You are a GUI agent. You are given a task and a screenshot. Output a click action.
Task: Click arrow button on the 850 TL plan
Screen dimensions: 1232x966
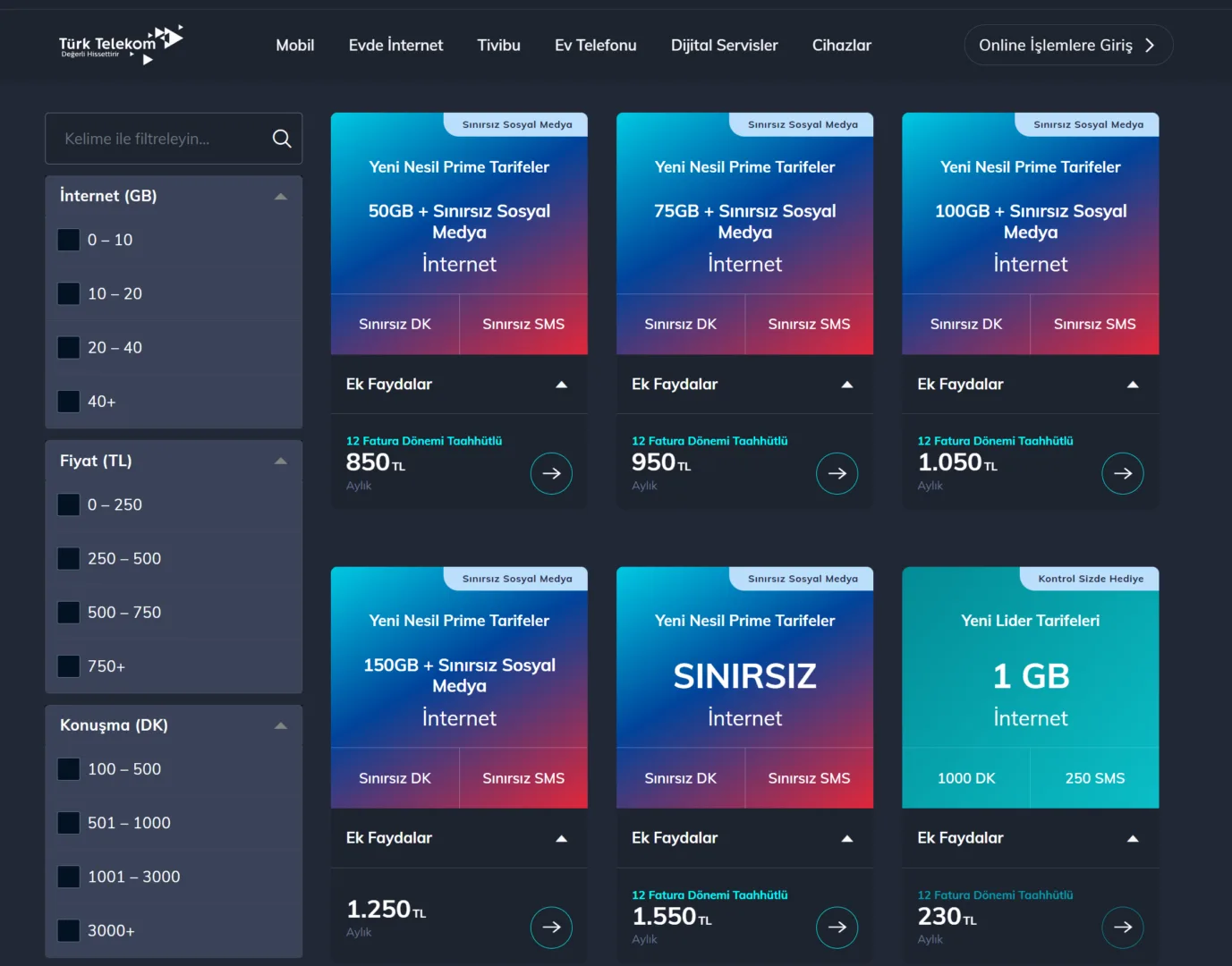pyautogui.click(x=551, y=473)
